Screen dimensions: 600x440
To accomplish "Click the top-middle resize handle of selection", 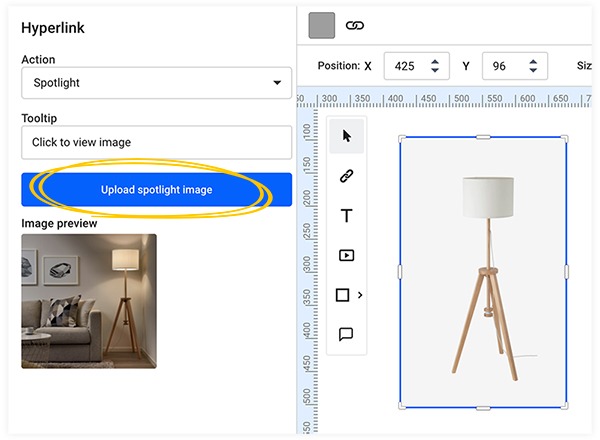I will tap(483, 137).
